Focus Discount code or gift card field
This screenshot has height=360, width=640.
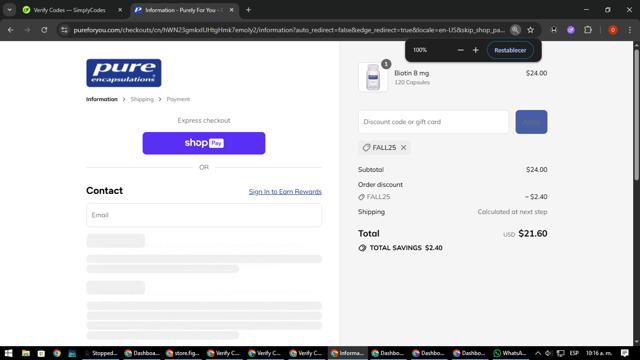pos(433,122)
